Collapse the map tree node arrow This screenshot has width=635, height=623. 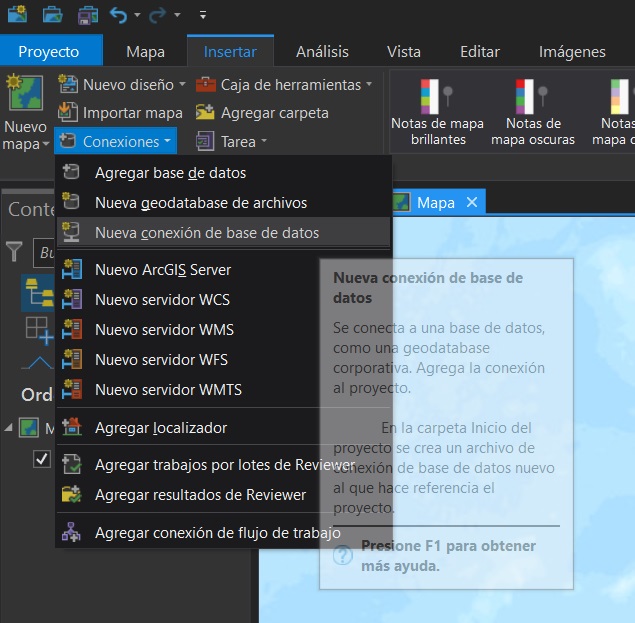tap(8, 428)
